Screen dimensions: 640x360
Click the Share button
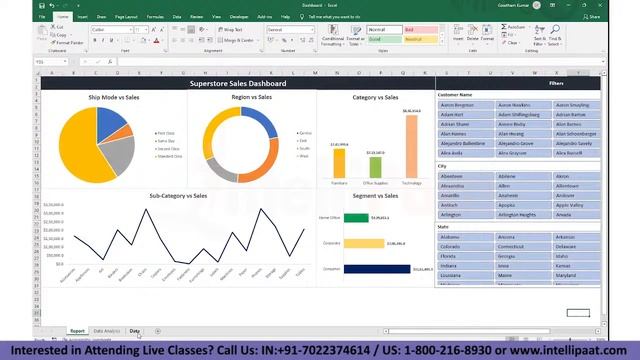pos(591,17)
